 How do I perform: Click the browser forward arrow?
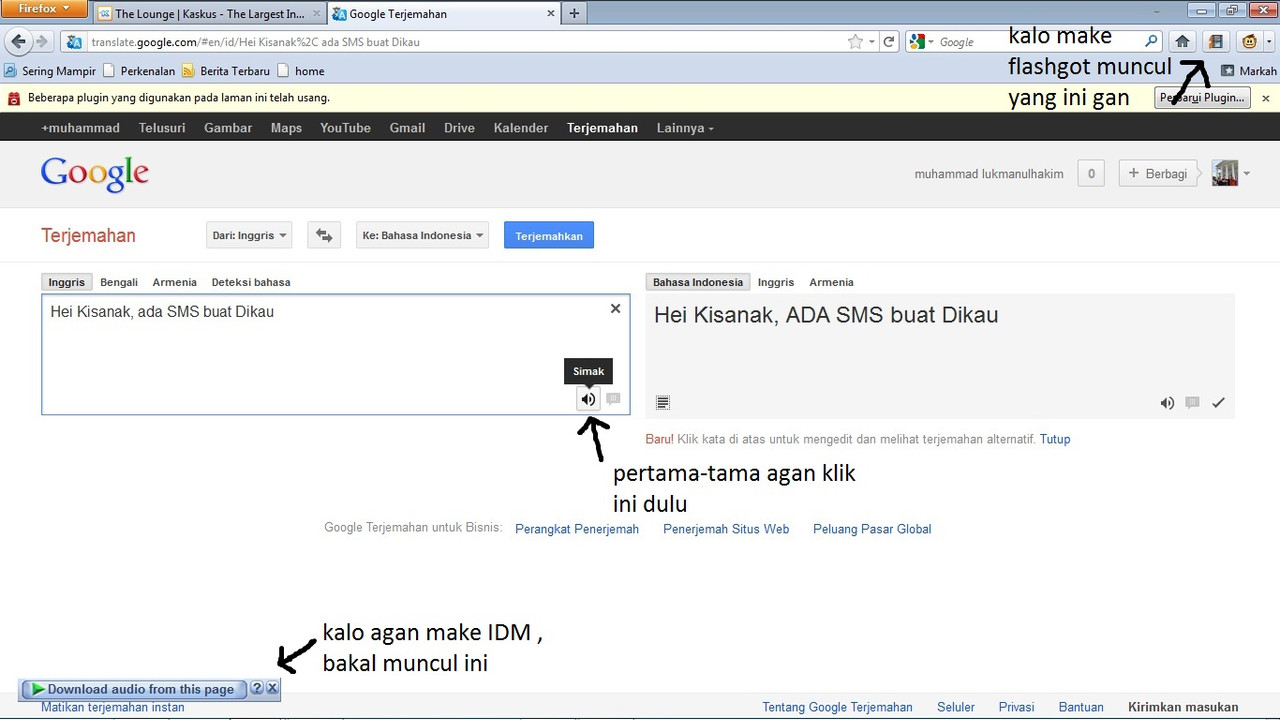pyautogui.click(x=42, y=42)
